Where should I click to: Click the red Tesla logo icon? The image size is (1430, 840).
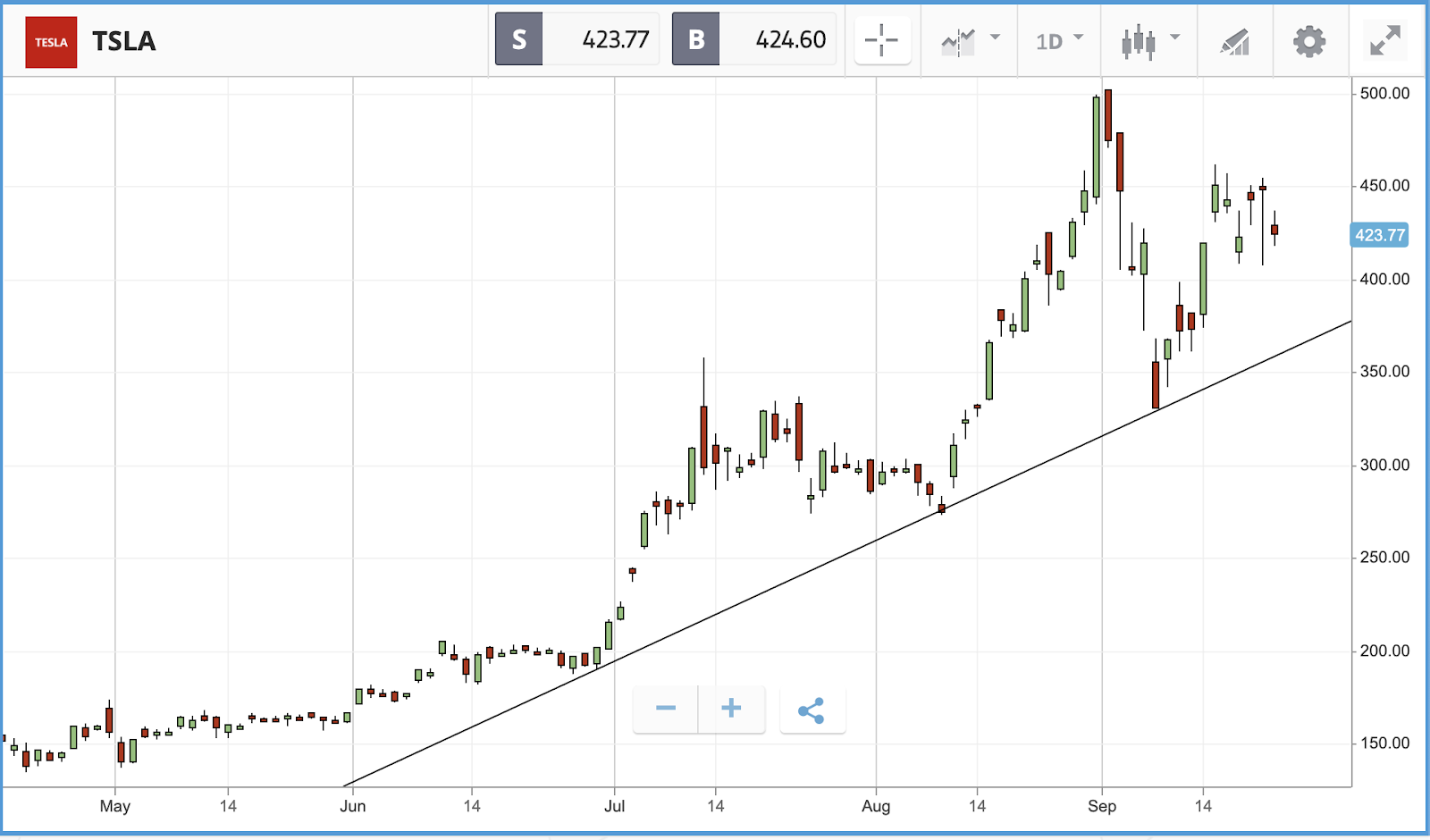point(51,42)
